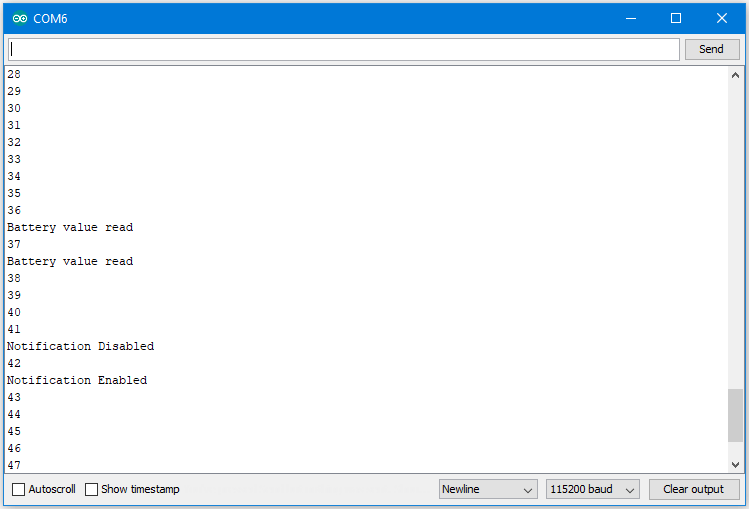This screenshot has width=749, height=509.
Task: Click the first 'Battery value read' line
Action: pyautogui.click(x=70, y=227)
